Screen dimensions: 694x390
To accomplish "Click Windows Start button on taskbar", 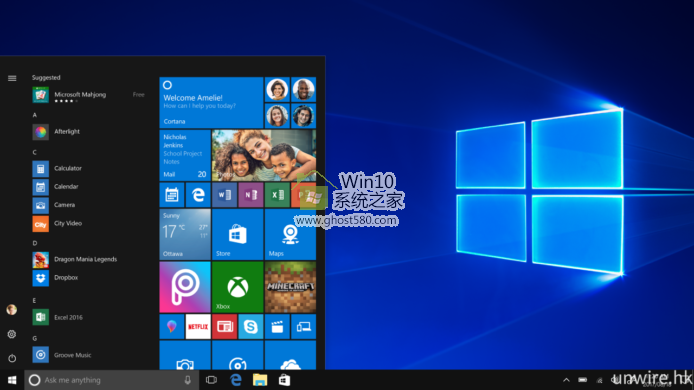I will (x=12, y=380).
